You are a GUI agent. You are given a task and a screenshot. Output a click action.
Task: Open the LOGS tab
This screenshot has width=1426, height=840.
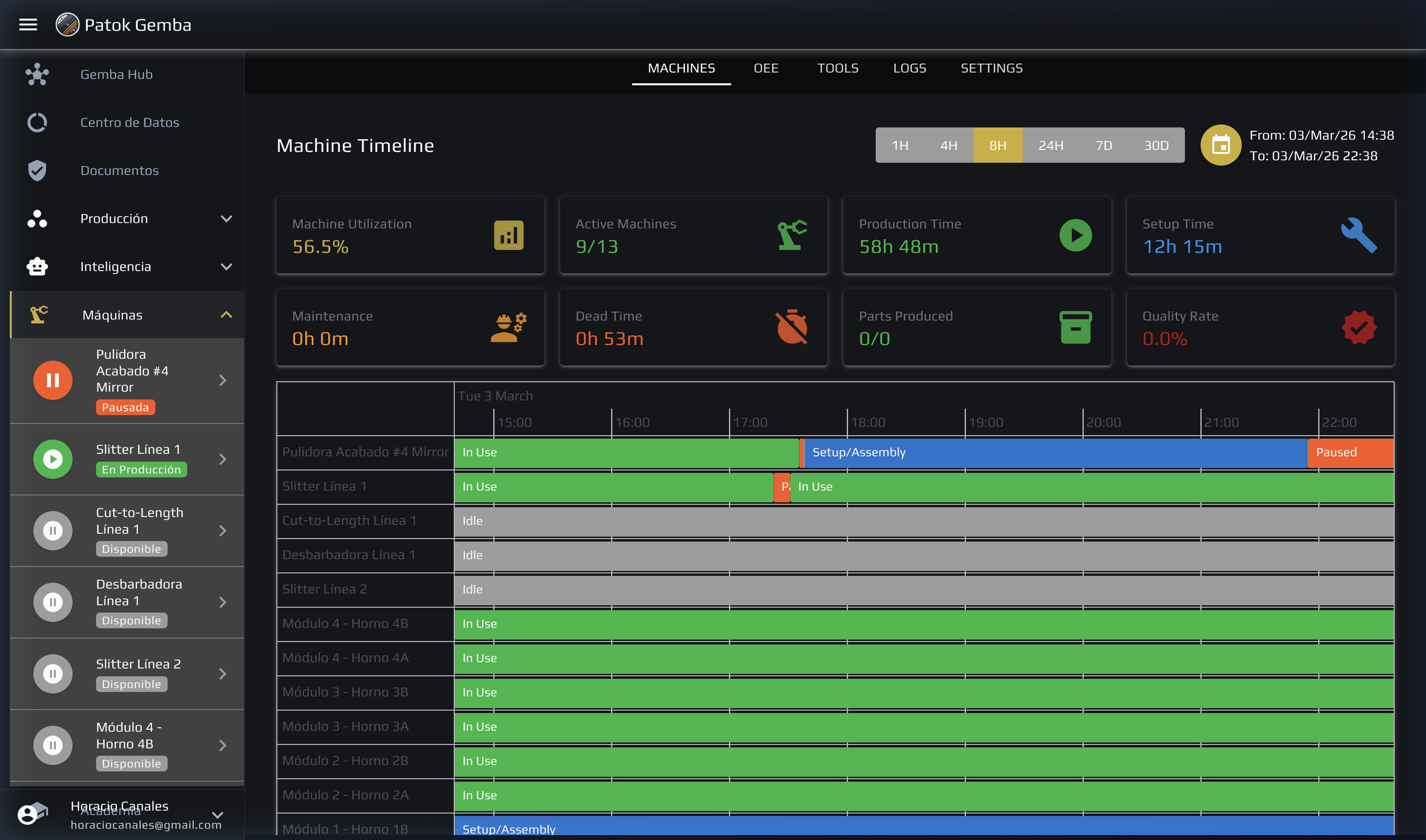(909, 68)
